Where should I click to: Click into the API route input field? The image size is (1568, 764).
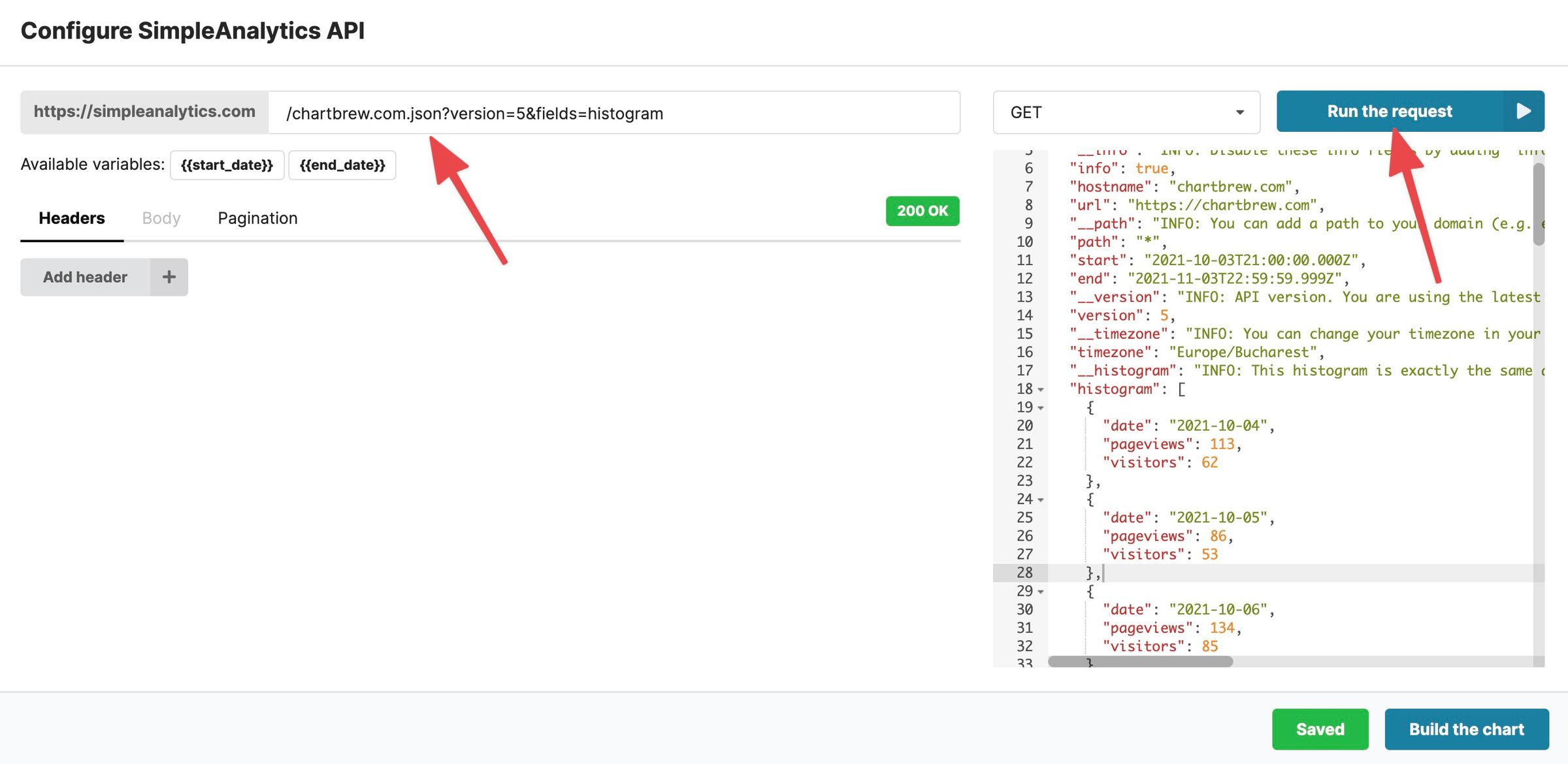(614, 113)
